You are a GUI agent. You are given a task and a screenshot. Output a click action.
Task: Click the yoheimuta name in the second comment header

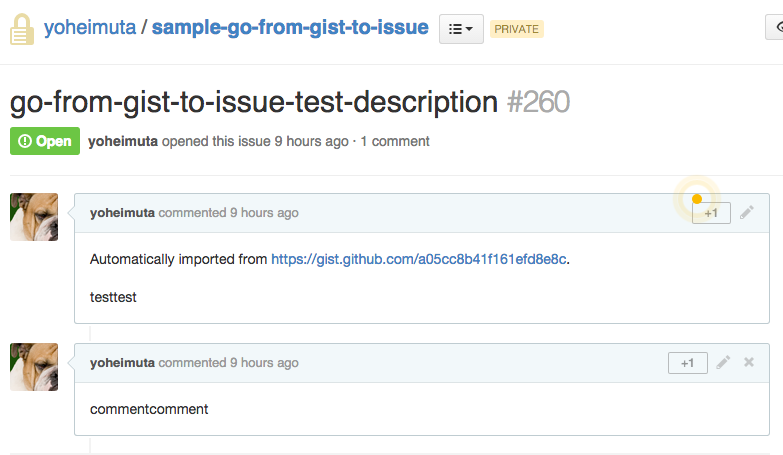point(122,363)
